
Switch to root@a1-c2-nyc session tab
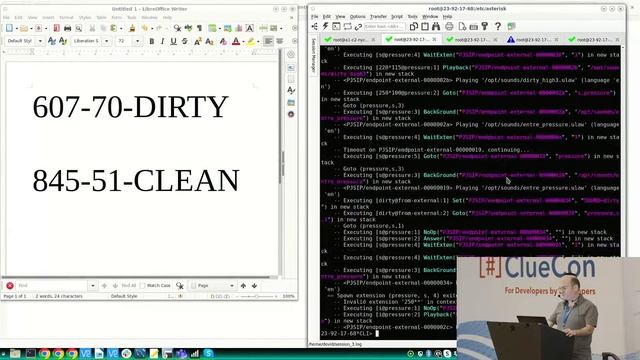pos(350,40)
